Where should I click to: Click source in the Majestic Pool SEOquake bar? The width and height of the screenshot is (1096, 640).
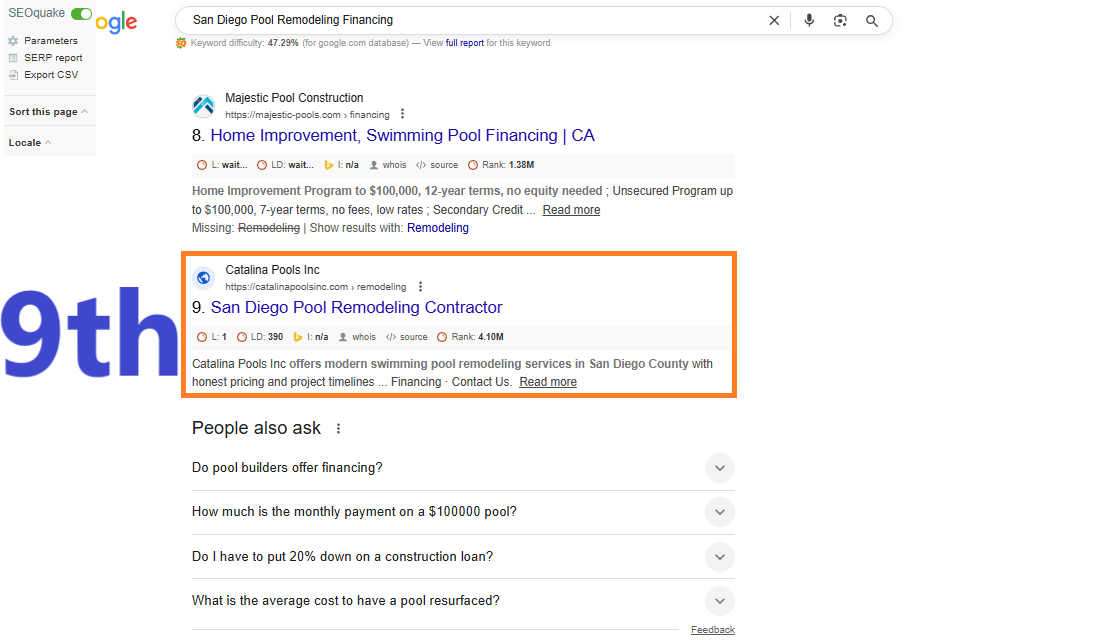pyautogui.click(x=437, y=165)
